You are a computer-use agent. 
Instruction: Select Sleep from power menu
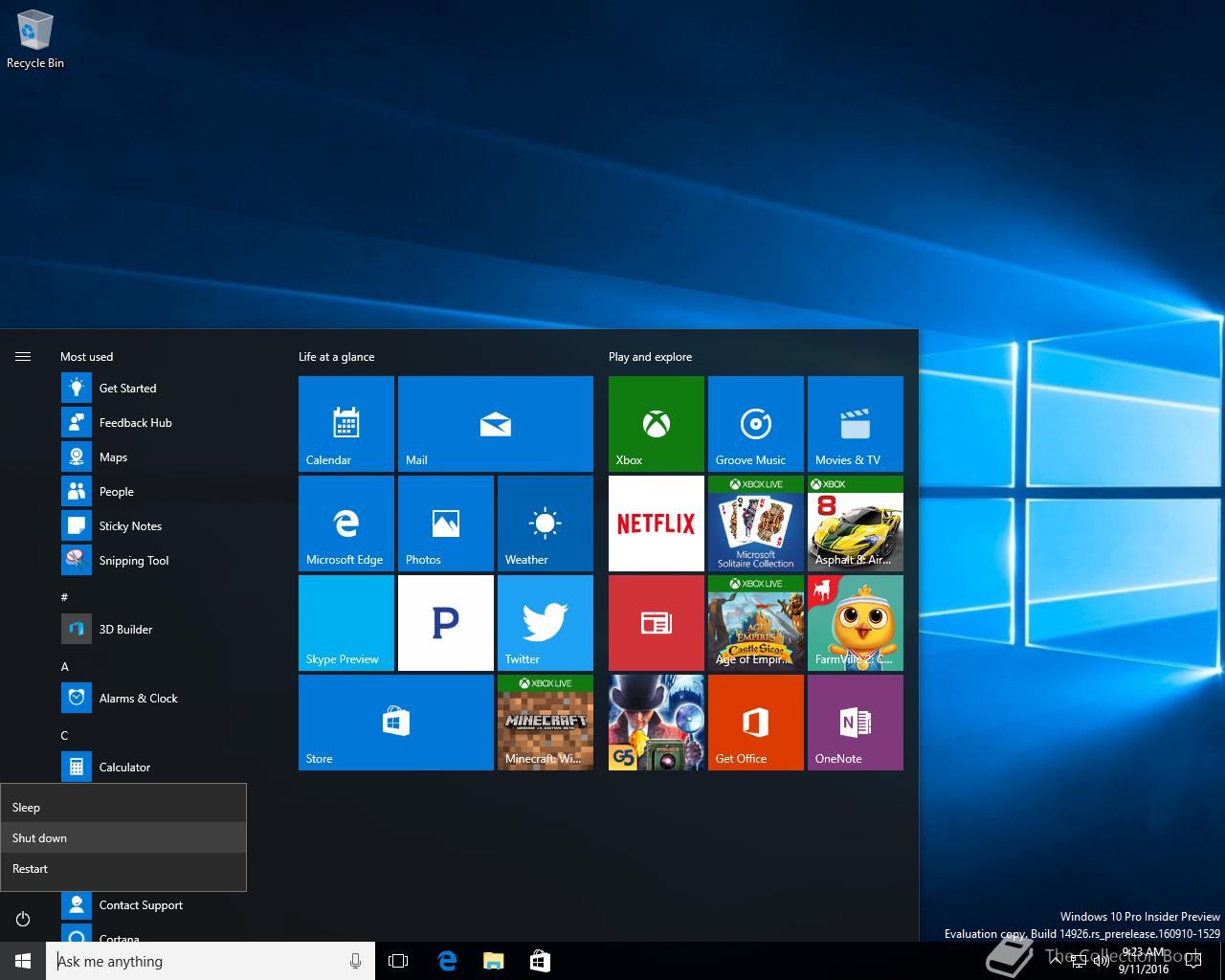point(123,807)
